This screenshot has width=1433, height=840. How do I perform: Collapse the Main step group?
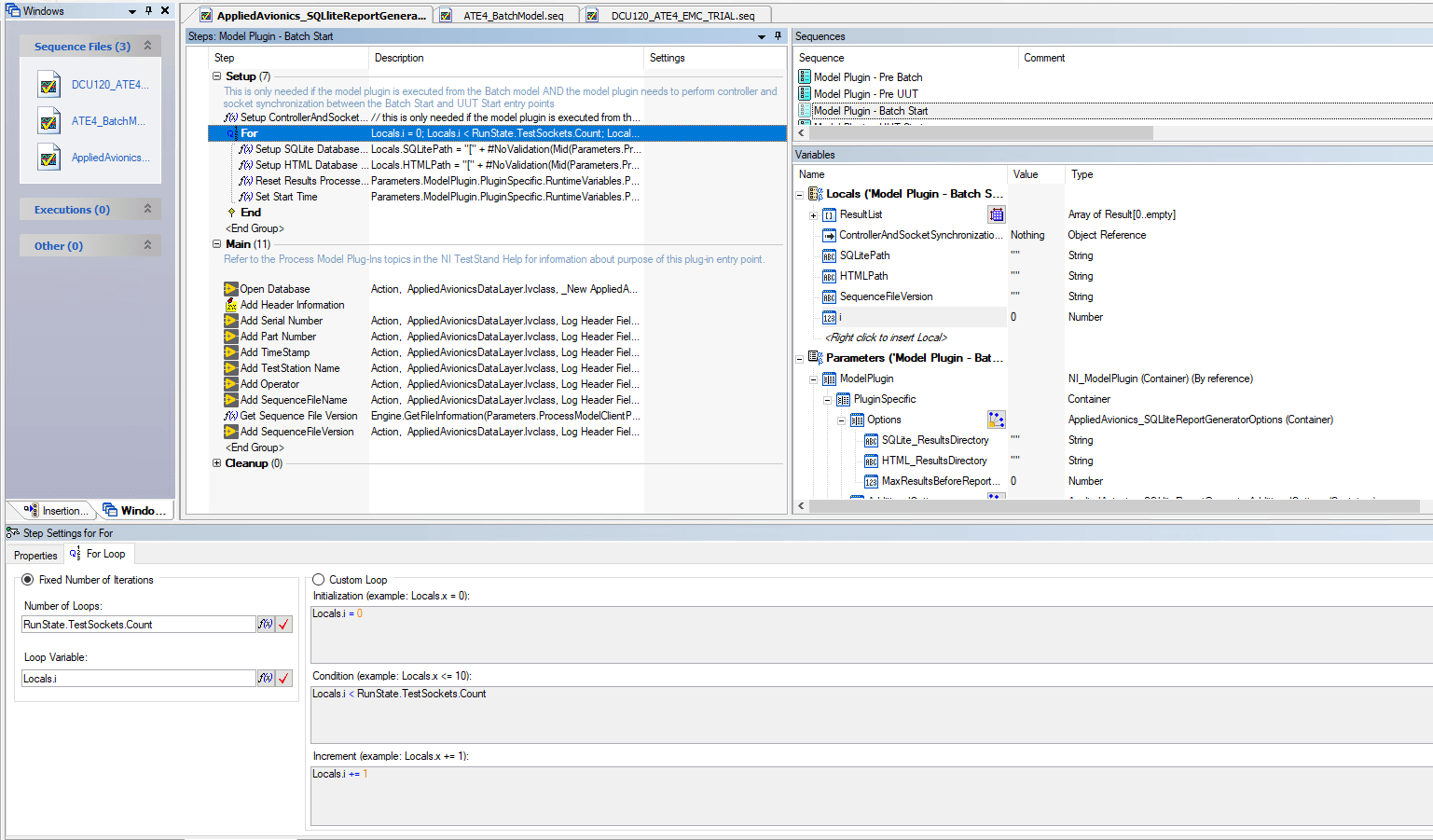click(216, 244)
